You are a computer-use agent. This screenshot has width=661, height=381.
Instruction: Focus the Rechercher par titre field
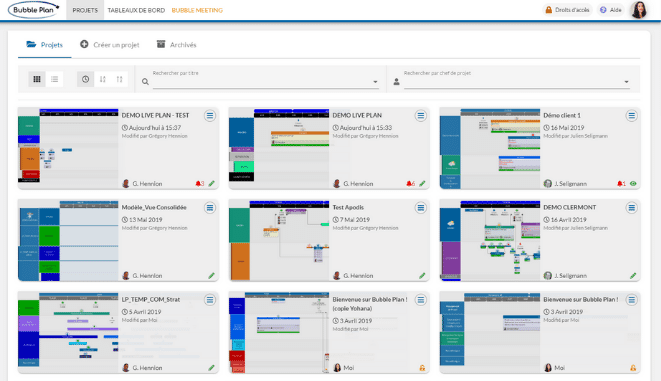266,79
